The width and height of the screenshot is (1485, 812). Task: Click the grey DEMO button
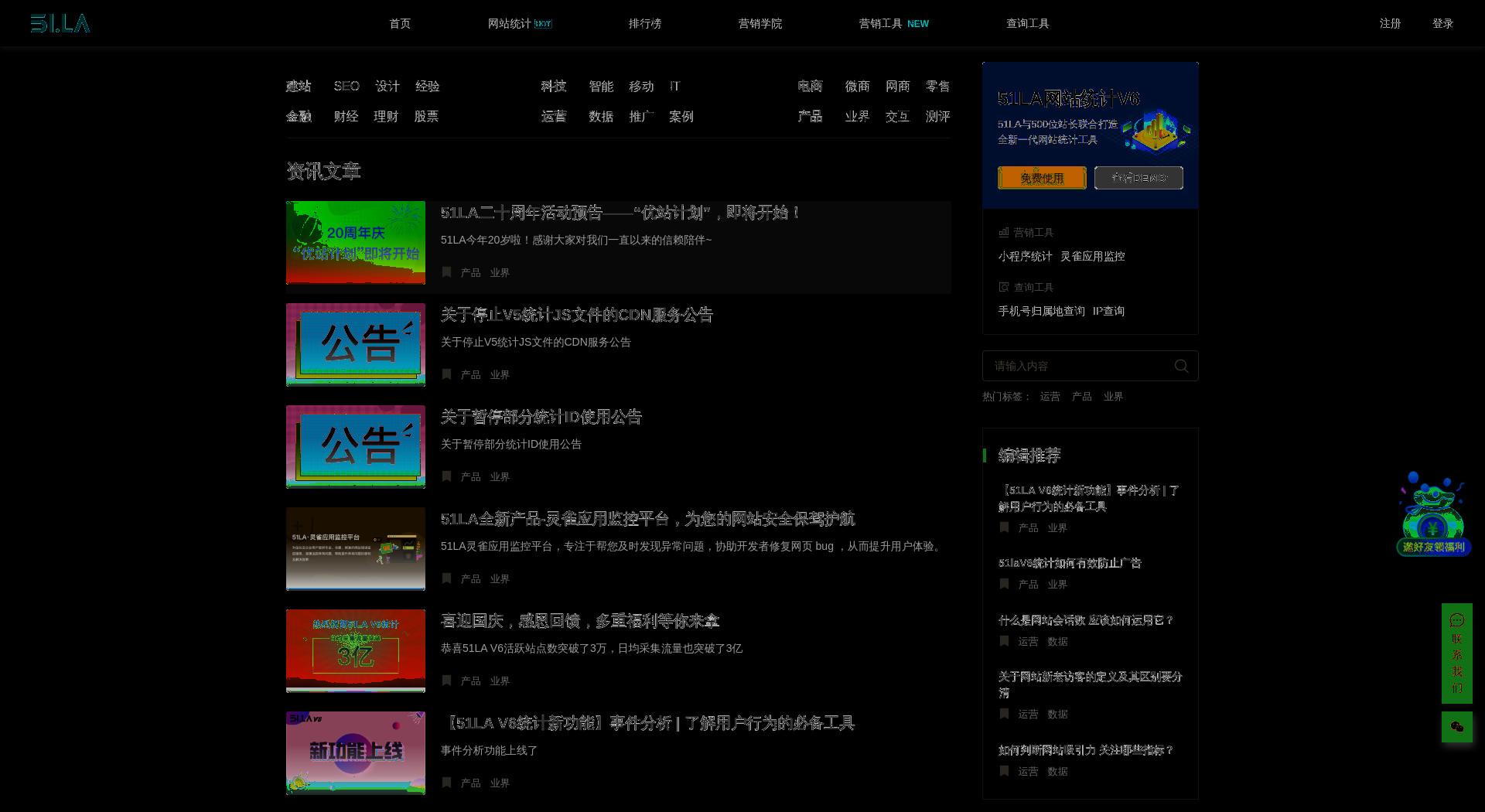coord(1138,178)
